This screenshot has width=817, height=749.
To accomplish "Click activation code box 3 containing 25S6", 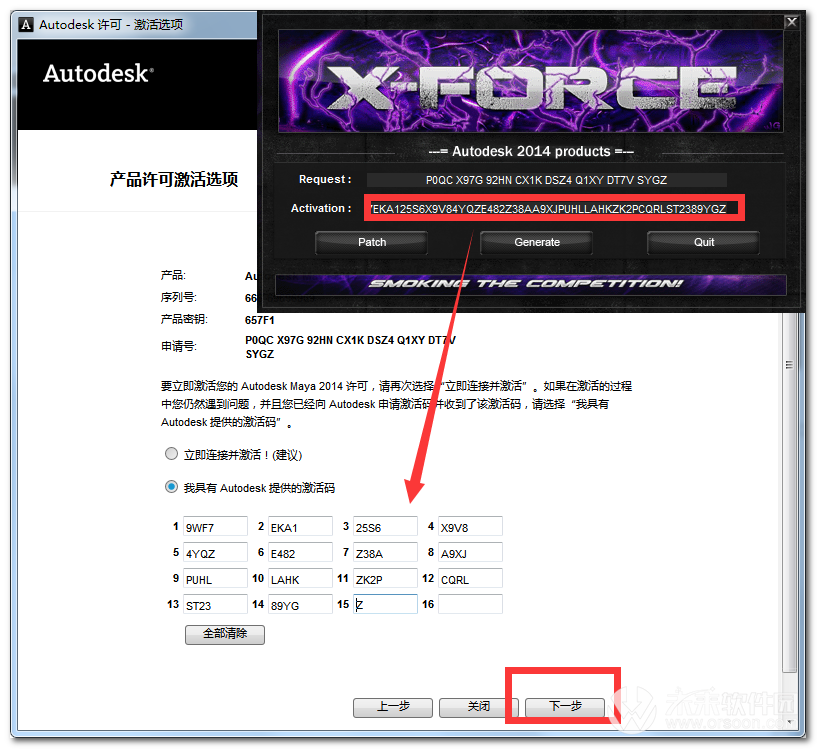I will click(x=385, y=526).
